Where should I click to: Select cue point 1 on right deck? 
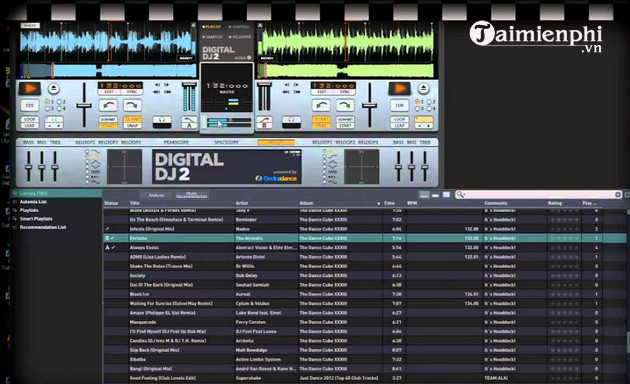tap(418, 102)
